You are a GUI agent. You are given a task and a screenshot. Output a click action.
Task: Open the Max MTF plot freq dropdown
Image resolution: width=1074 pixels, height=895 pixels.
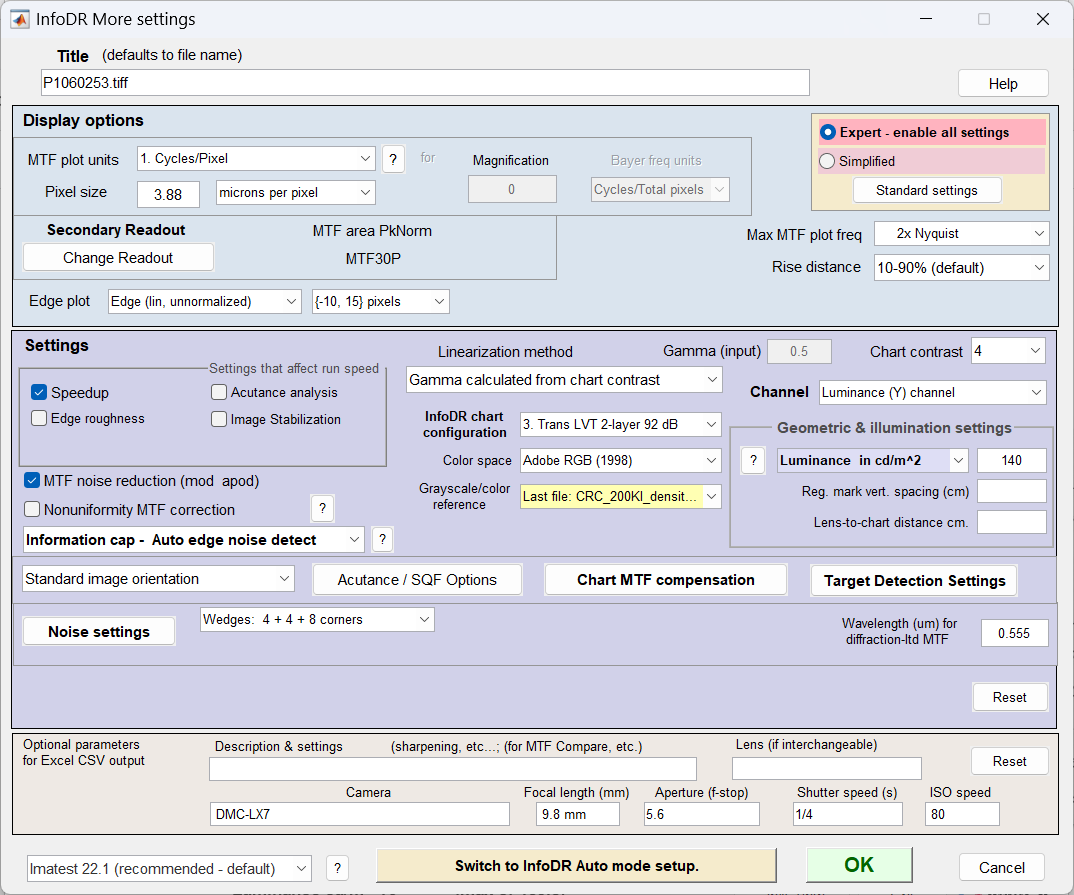(x=961, y=233)
